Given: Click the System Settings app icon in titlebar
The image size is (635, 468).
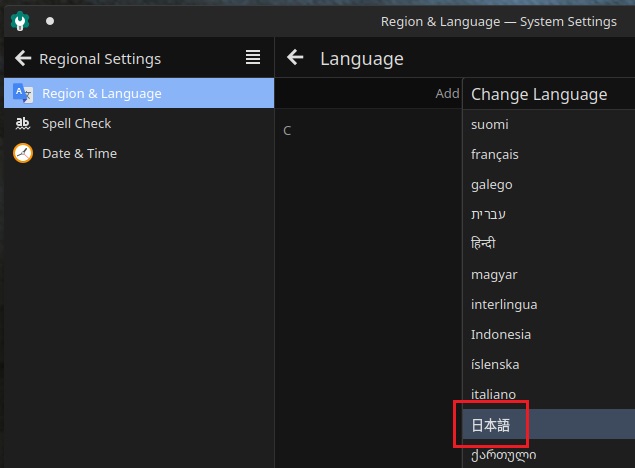Looking at the screenshot, I should coord(20,21).
